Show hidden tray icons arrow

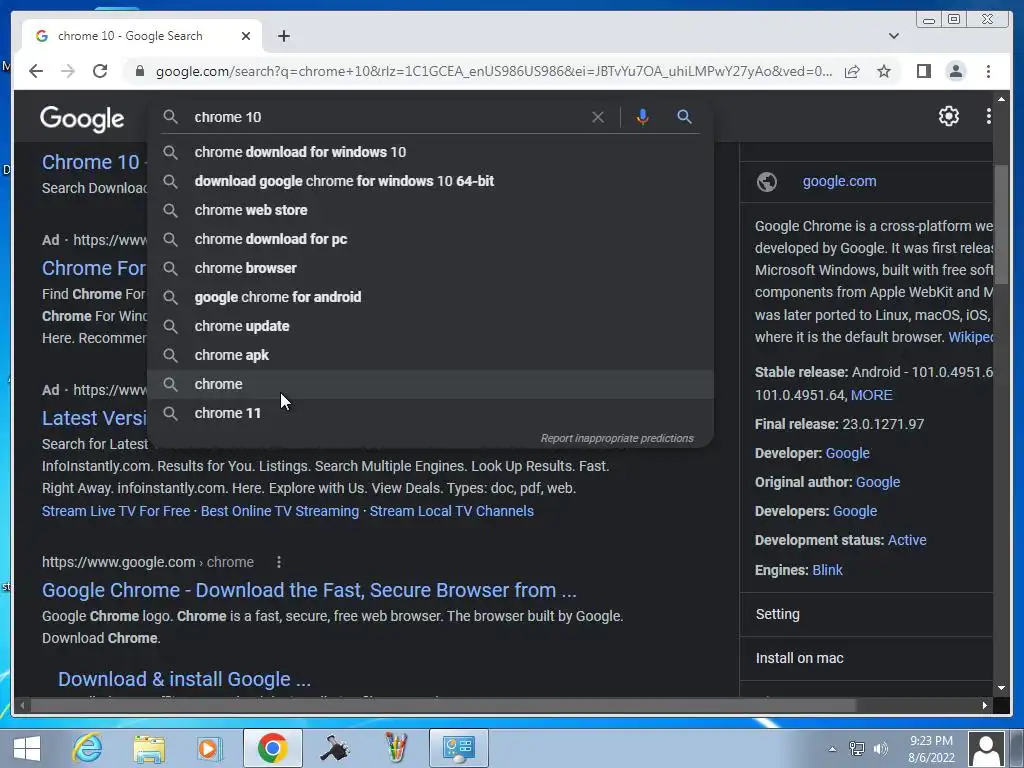point(832,749)
